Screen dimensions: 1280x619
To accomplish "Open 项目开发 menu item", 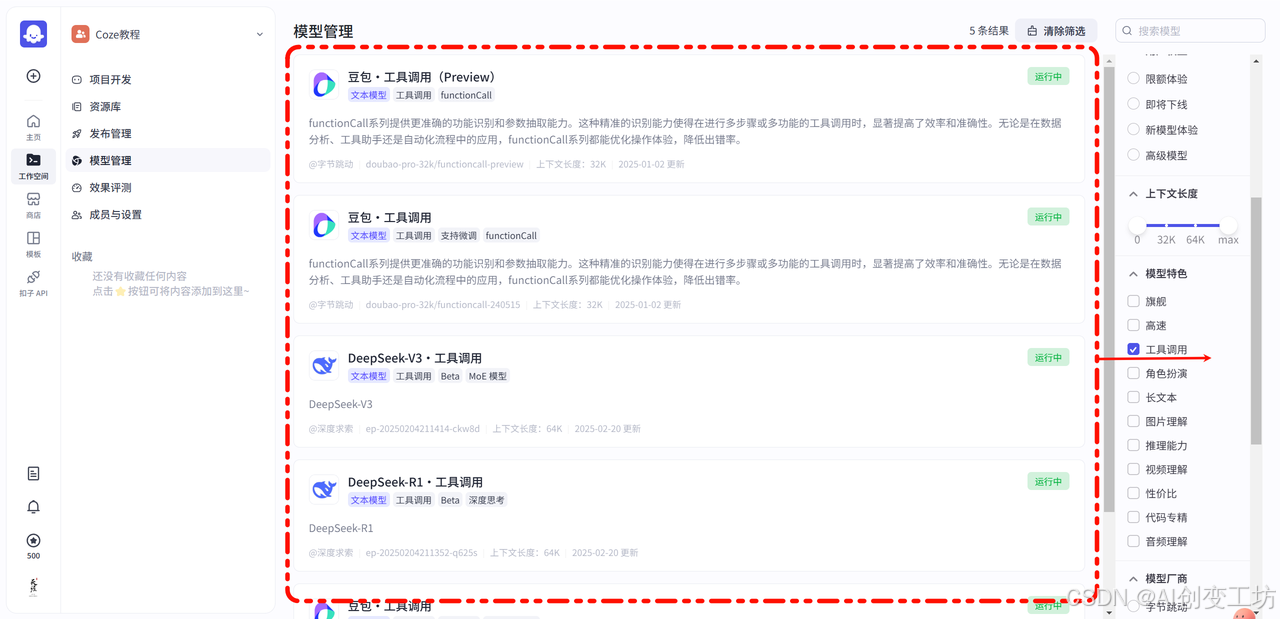I will click(168, 79).
